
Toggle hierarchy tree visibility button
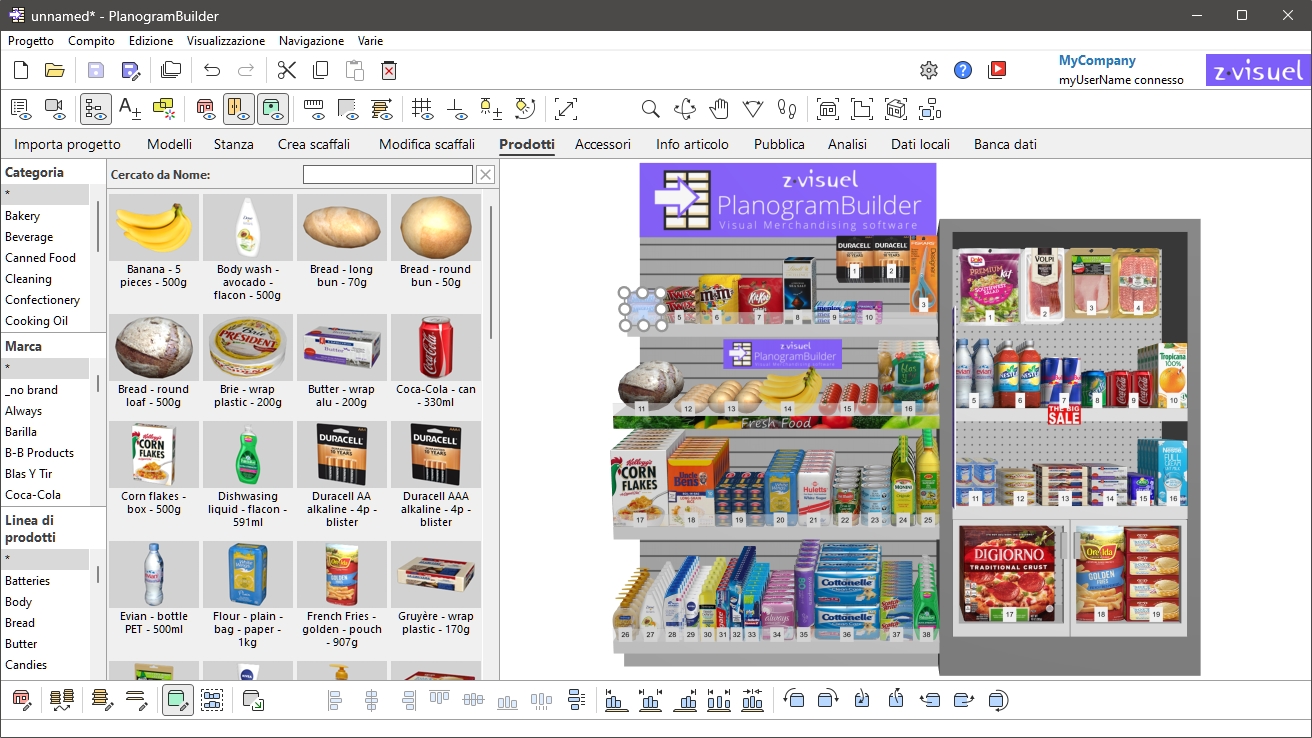96,109
